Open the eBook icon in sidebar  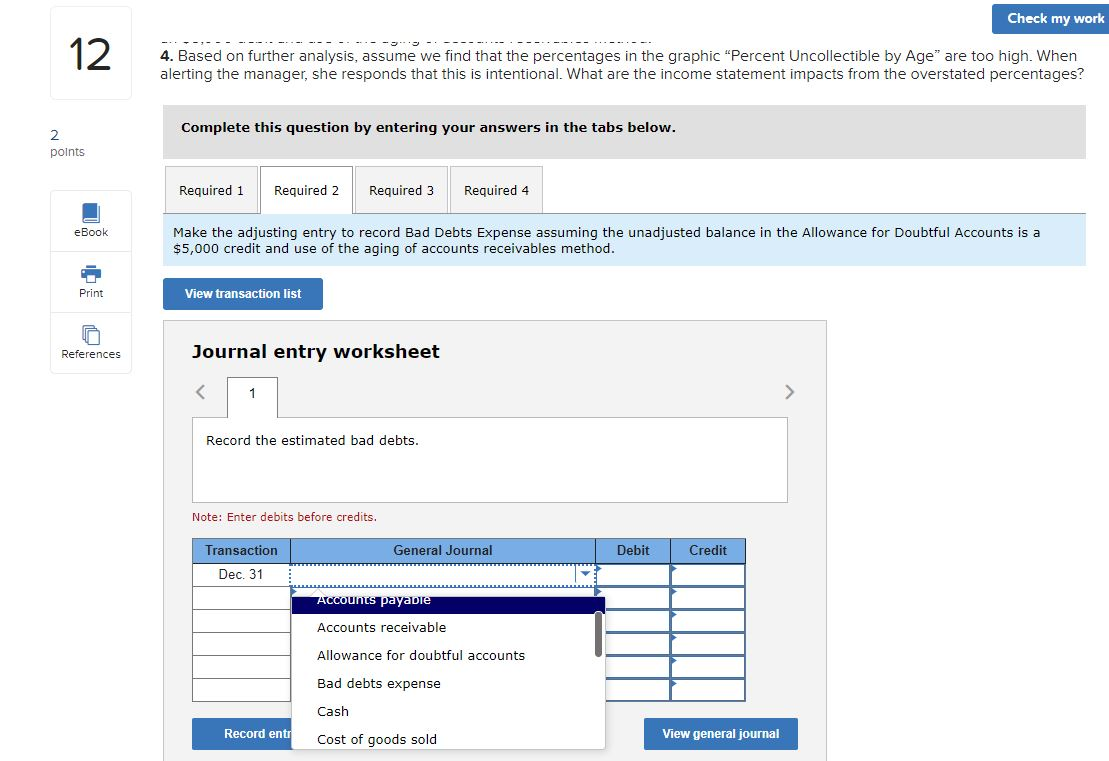[x=91, y=221]
